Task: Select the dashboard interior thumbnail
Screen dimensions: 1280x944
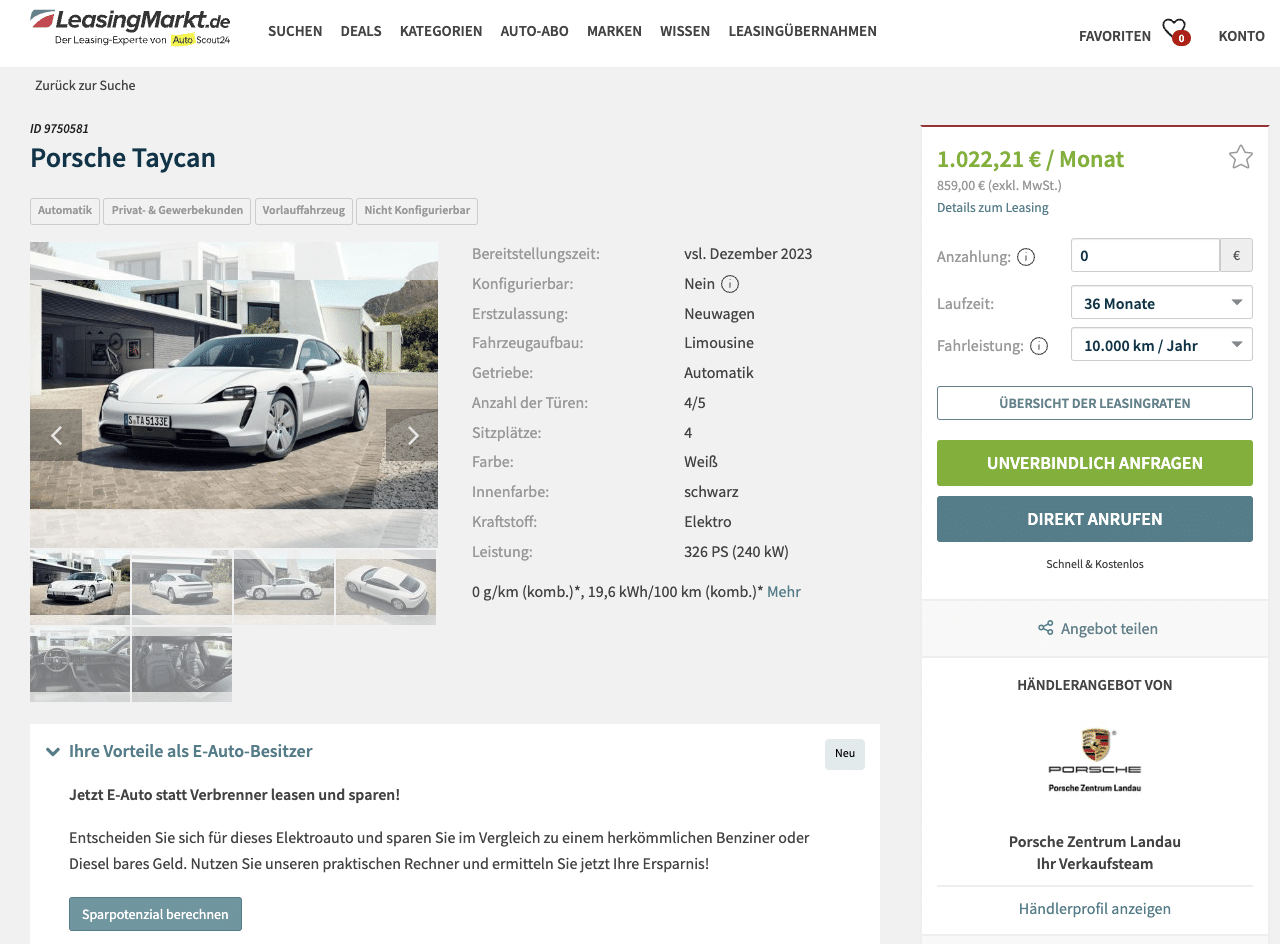Action: click(x=80, y=665)
